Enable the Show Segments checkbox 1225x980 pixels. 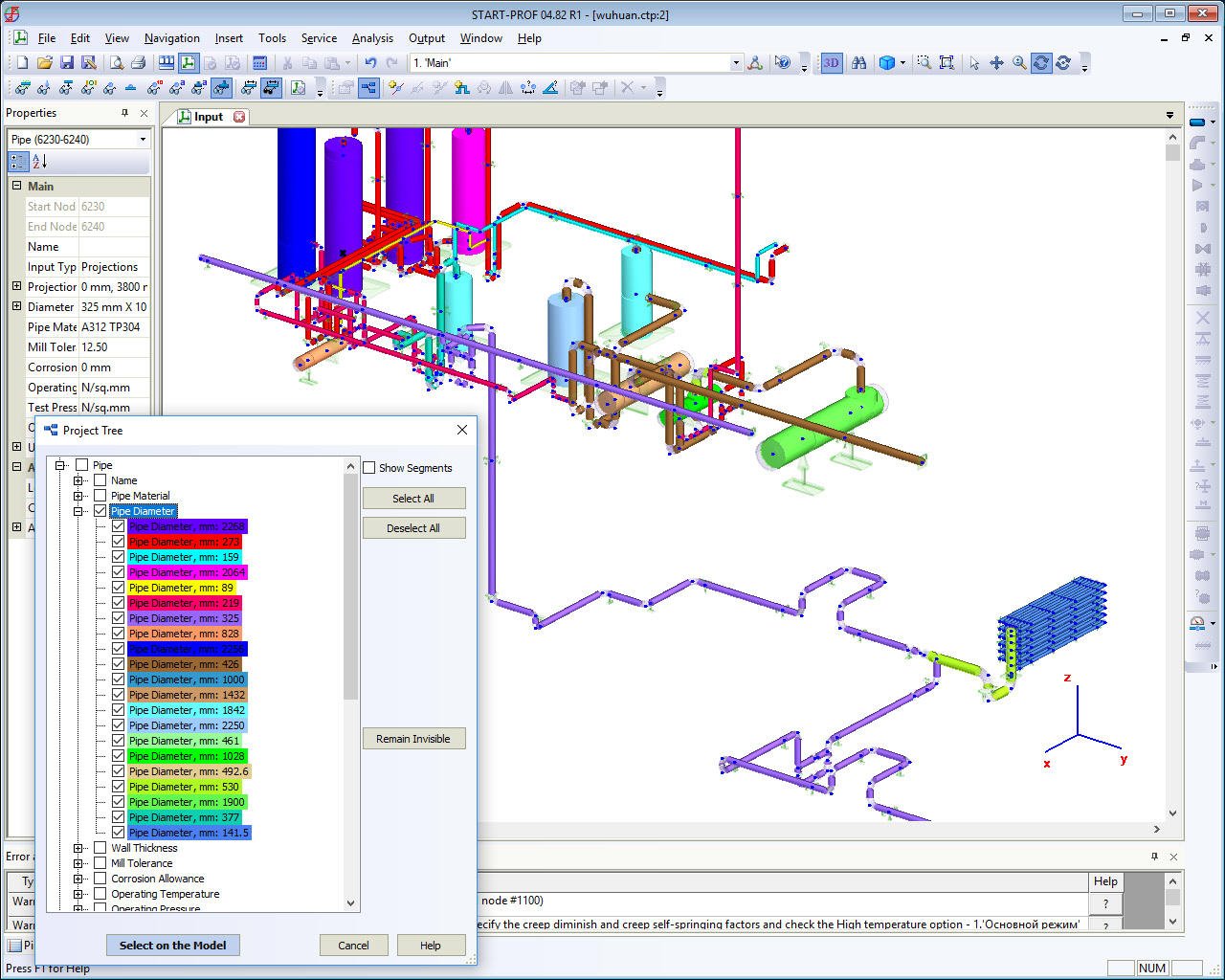[369, 468]
